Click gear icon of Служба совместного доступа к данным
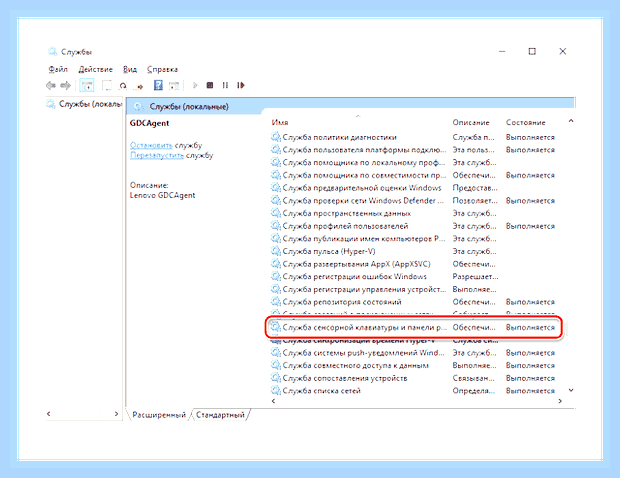This screenshot has height=478, width=620. pyautogui.click(x=276, y=365)
